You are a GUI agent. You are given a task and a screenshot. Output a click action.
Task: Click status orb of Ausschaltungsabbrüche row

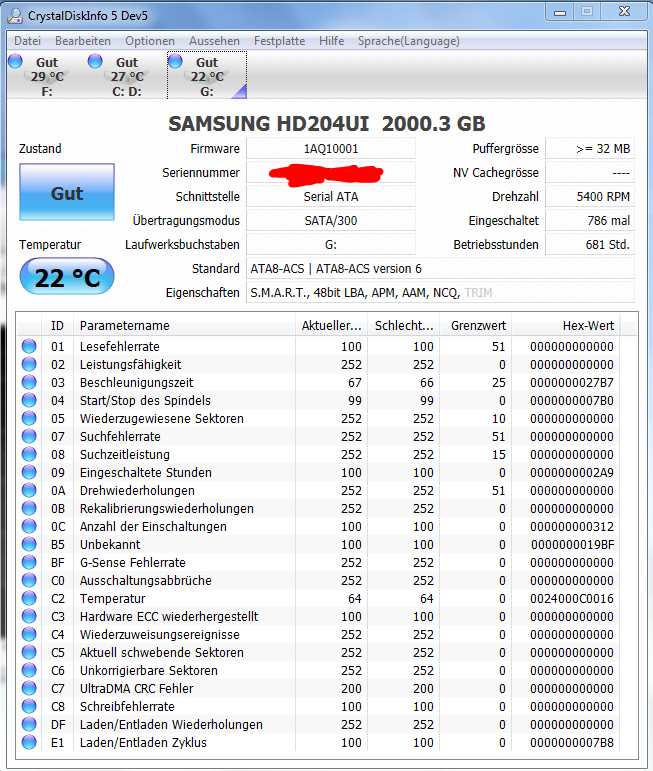click(x=29, y=580)
